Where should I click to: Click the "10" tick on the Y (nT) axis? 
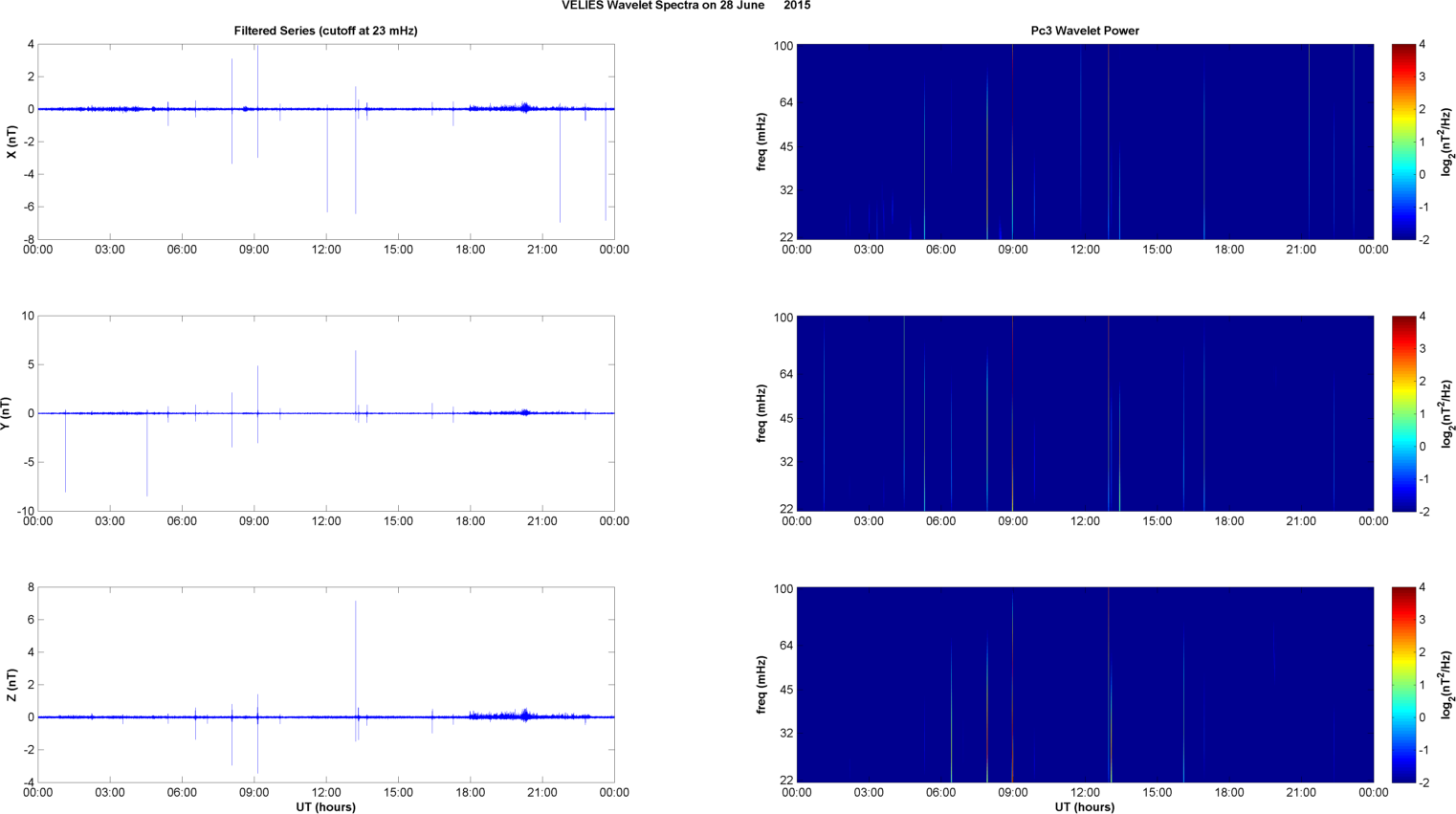(x=28, y=316)
